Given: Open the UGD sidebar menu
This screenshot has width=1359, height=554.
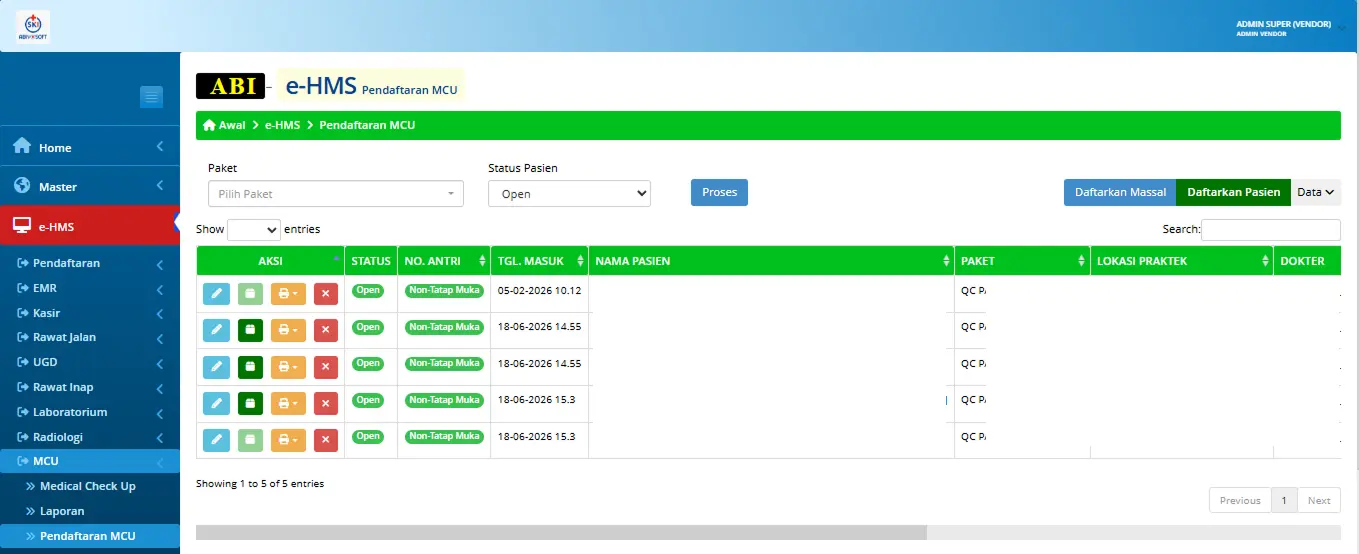Looking at the screenshot, I should (90, 362).
